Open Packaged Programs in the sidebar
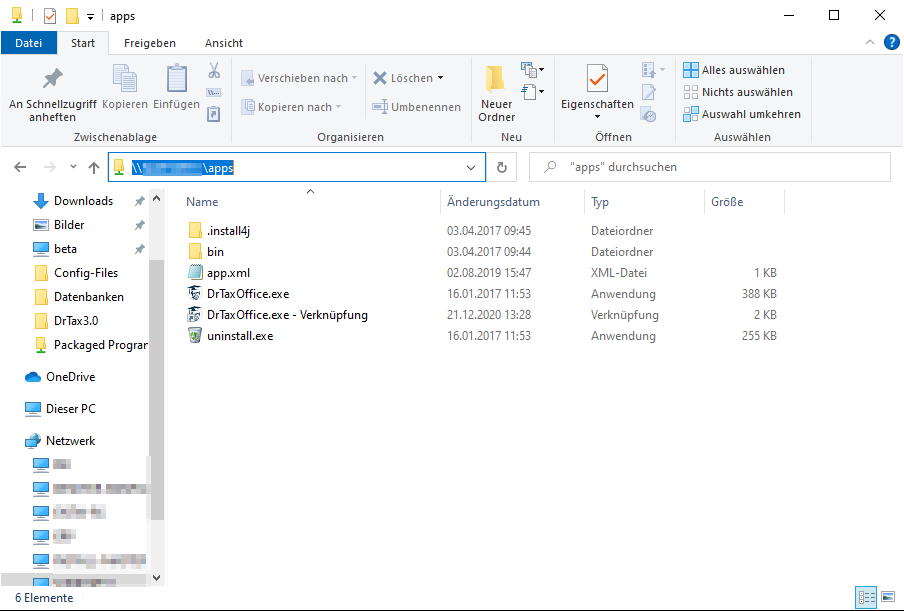The height and width of the screenshot is (611, 904). click(x=100, y=345)
